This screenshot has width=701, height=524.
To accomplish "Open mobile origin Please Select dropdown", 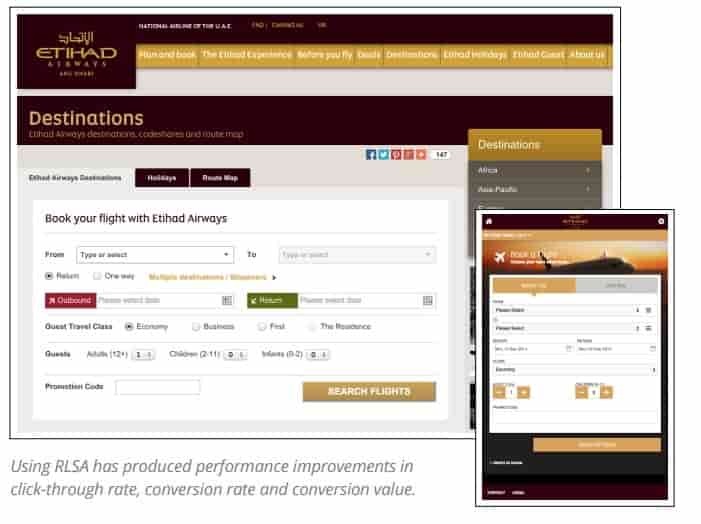I will tap(574, 310).
